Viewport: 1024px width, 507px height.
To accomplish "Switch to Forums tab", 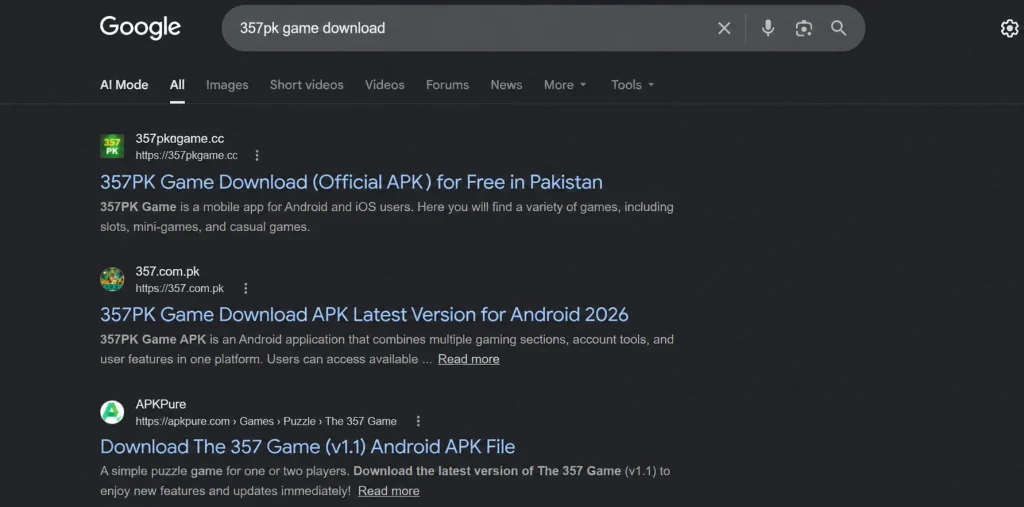I will 447,85.
